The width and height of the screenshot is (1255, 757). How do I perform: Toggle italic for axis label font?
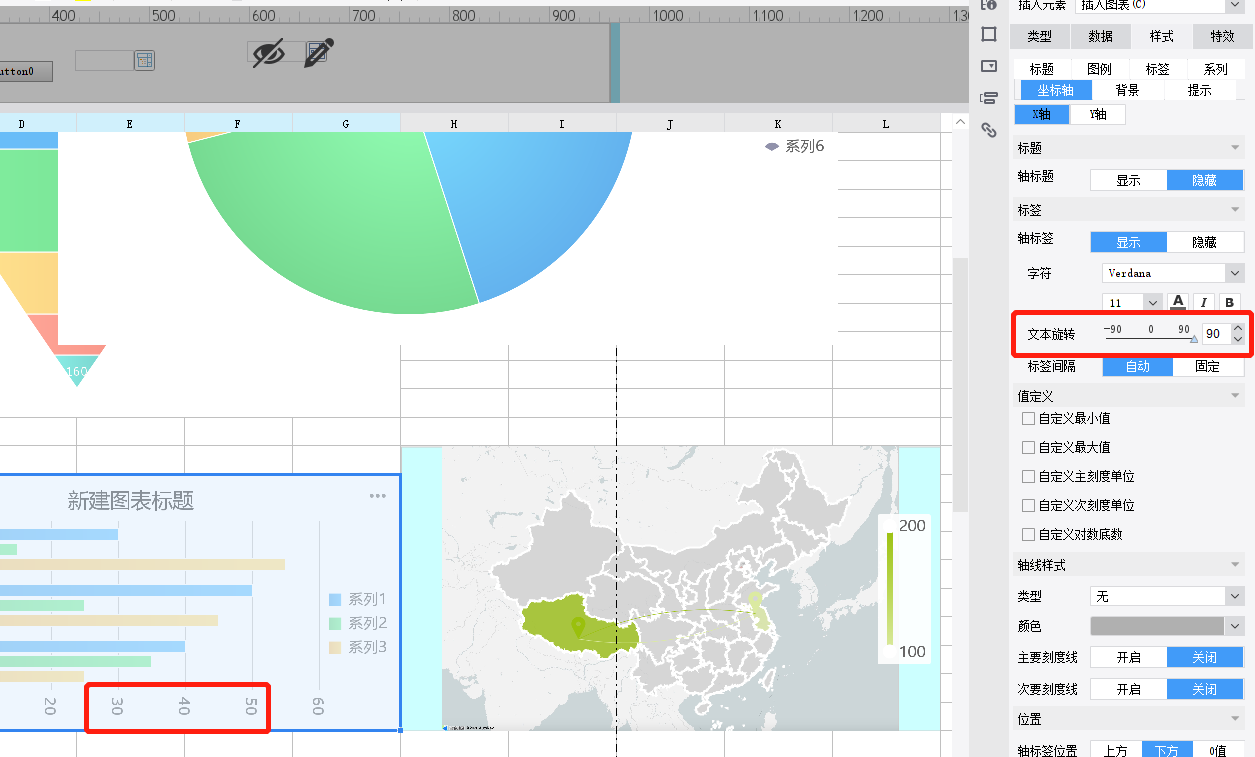tap(1204, 302)
